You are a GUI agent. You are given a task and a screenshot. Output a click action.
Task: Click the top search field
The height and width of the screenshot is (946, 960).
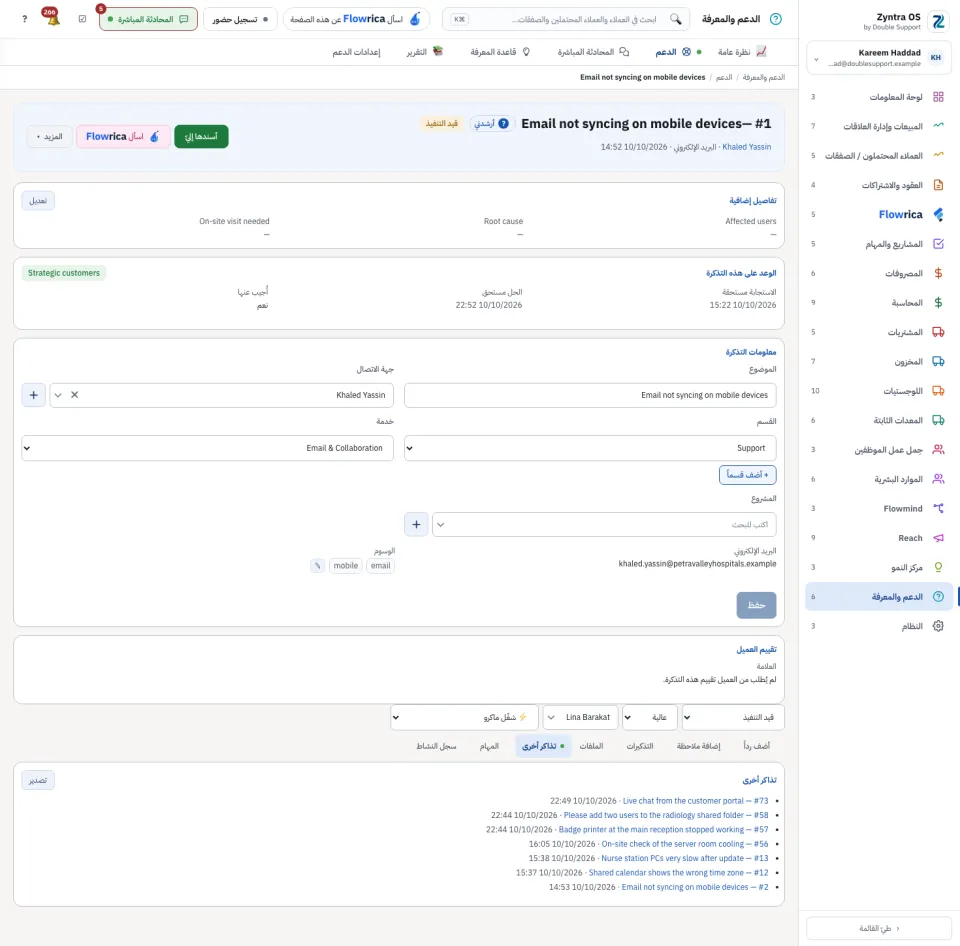[566, 19]
